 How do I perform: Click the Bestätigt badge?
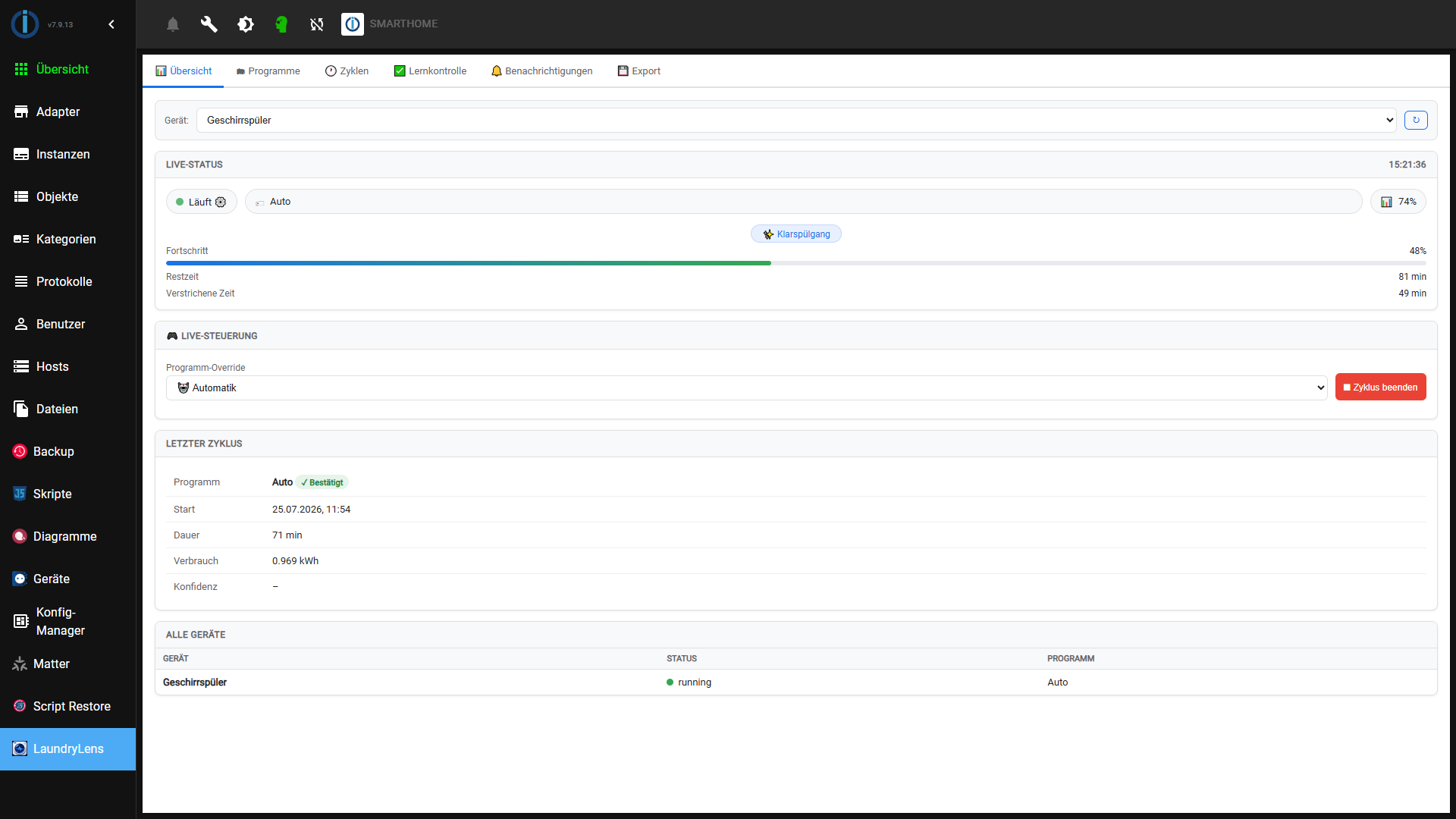click(322, 482)
